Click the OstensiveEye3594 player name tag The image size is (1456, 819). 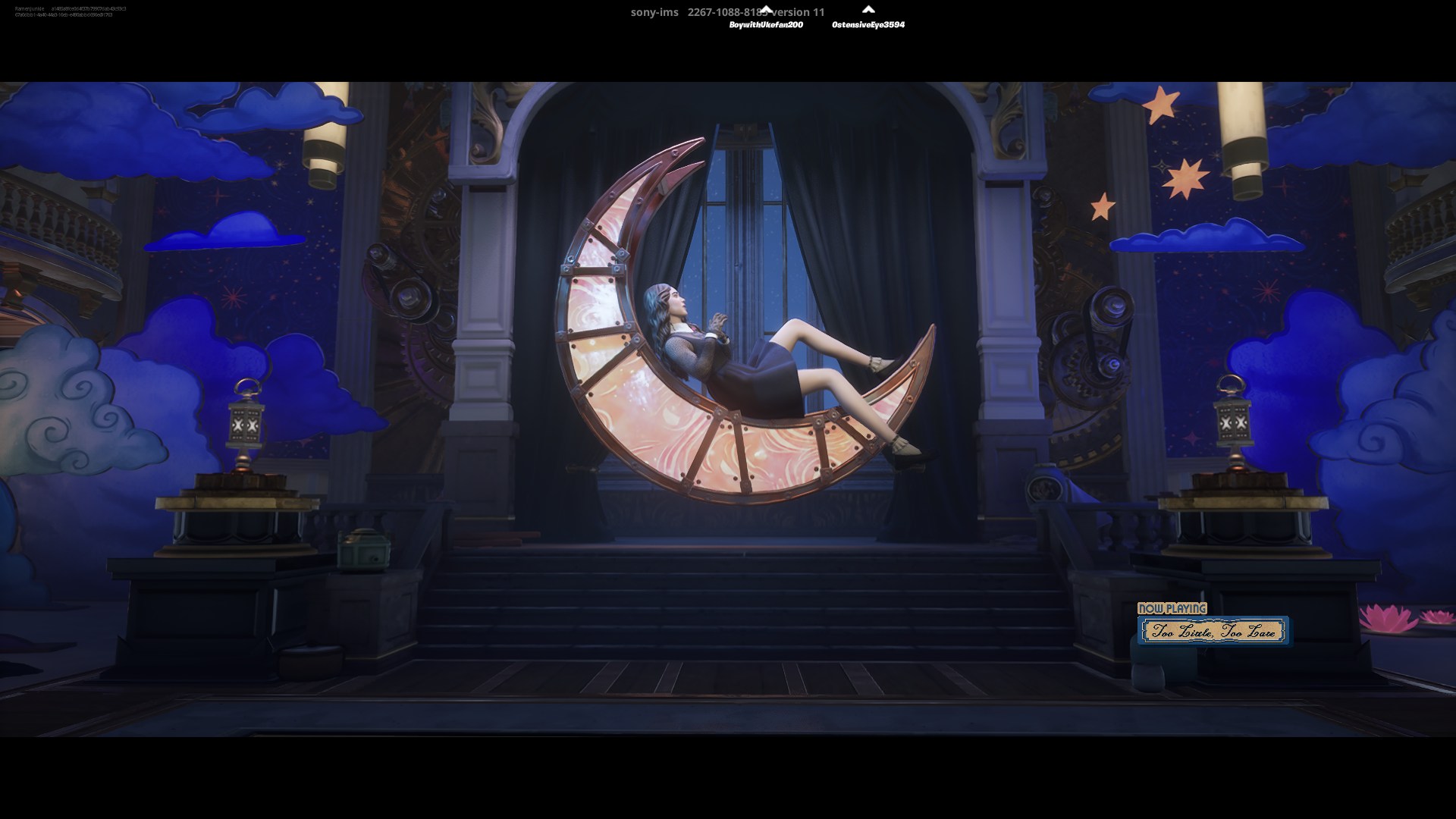(x=868, y=25)
